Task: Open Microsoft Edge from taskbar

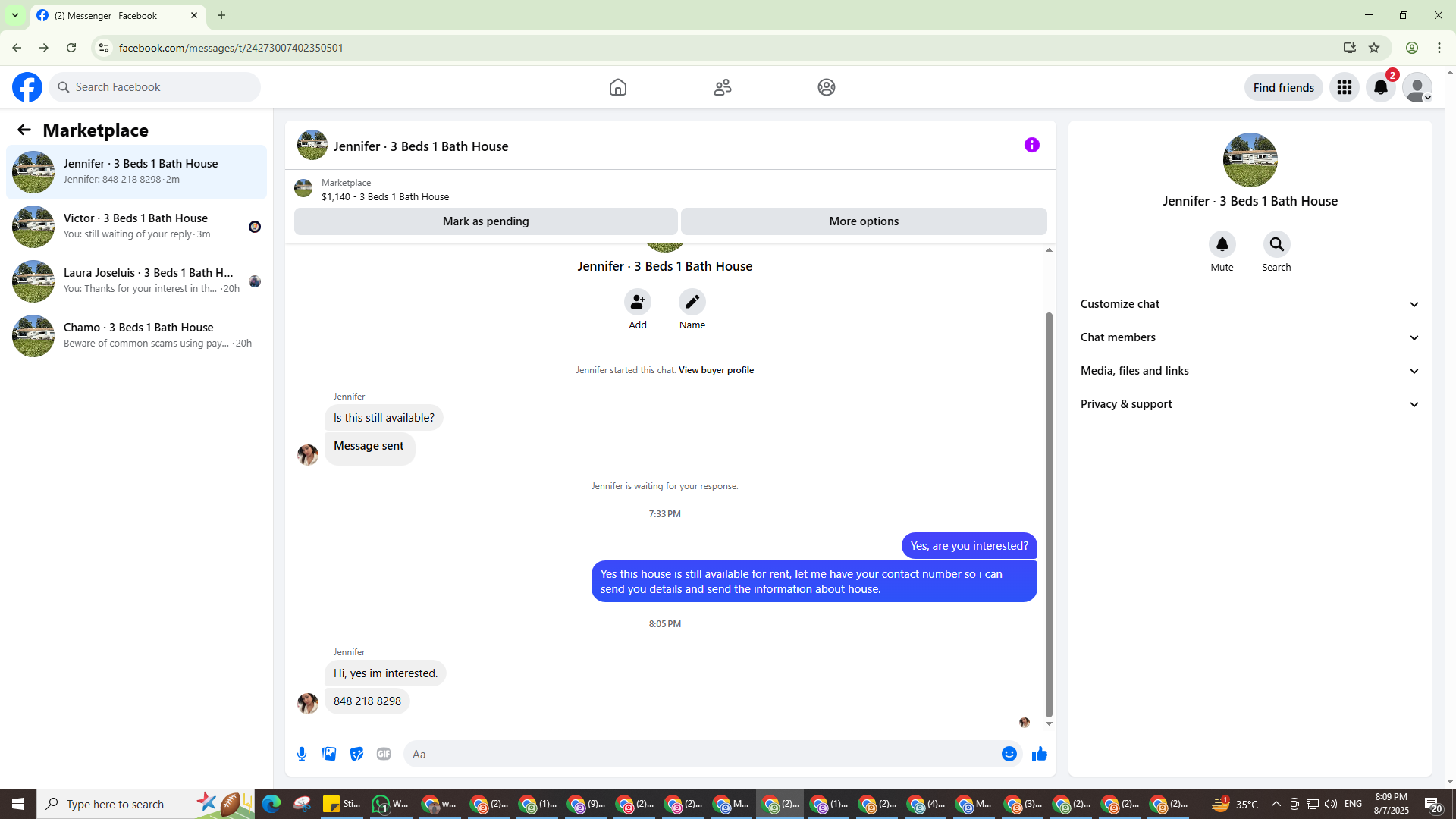Action: click(x=271, y=804)
